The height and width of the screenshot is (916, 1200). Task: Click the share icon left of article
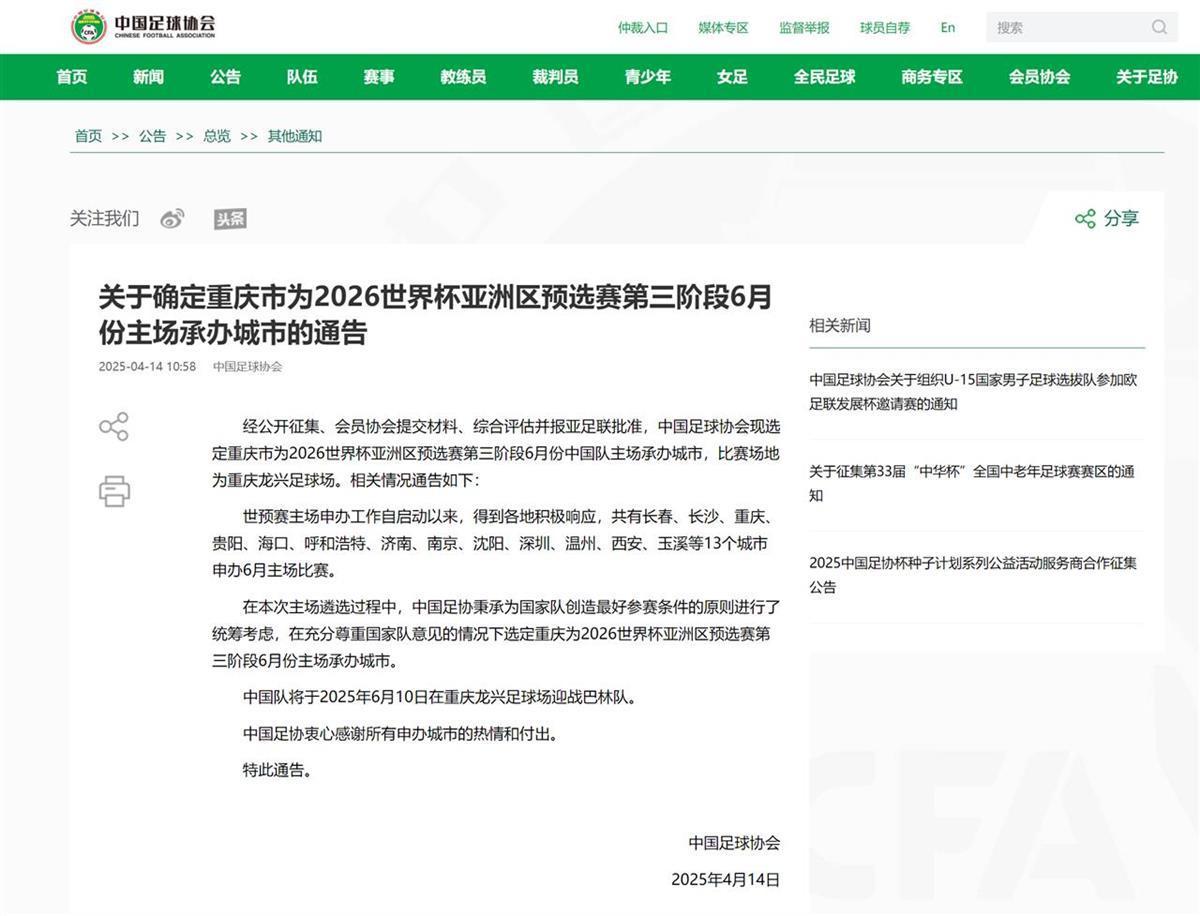(114, 426)
